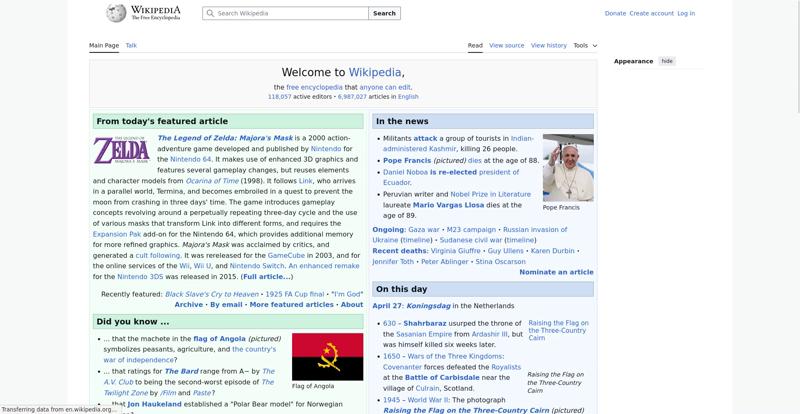
Task: Click the Create account link
Action: (652, 13)
